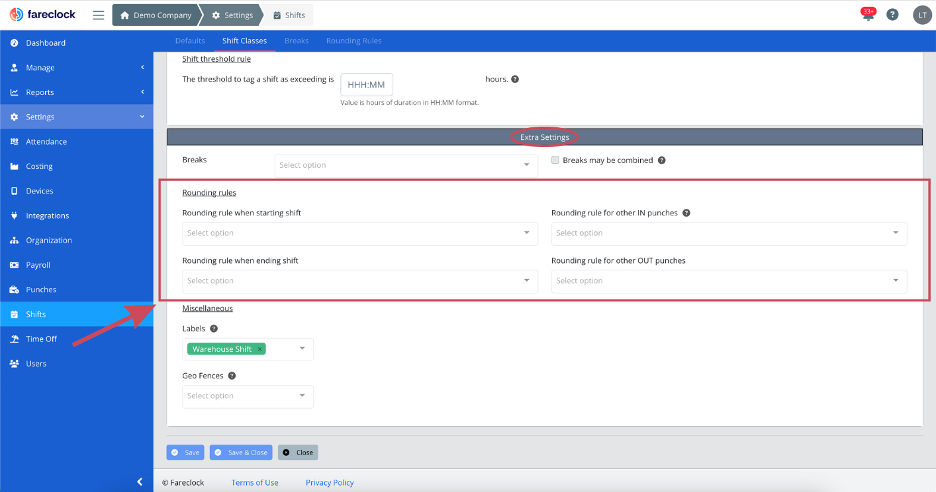Image resolution: width=936 pixels, height=492 pixels.
Task: Toggle the hamburger menu icon
Action: coord(98,15)
